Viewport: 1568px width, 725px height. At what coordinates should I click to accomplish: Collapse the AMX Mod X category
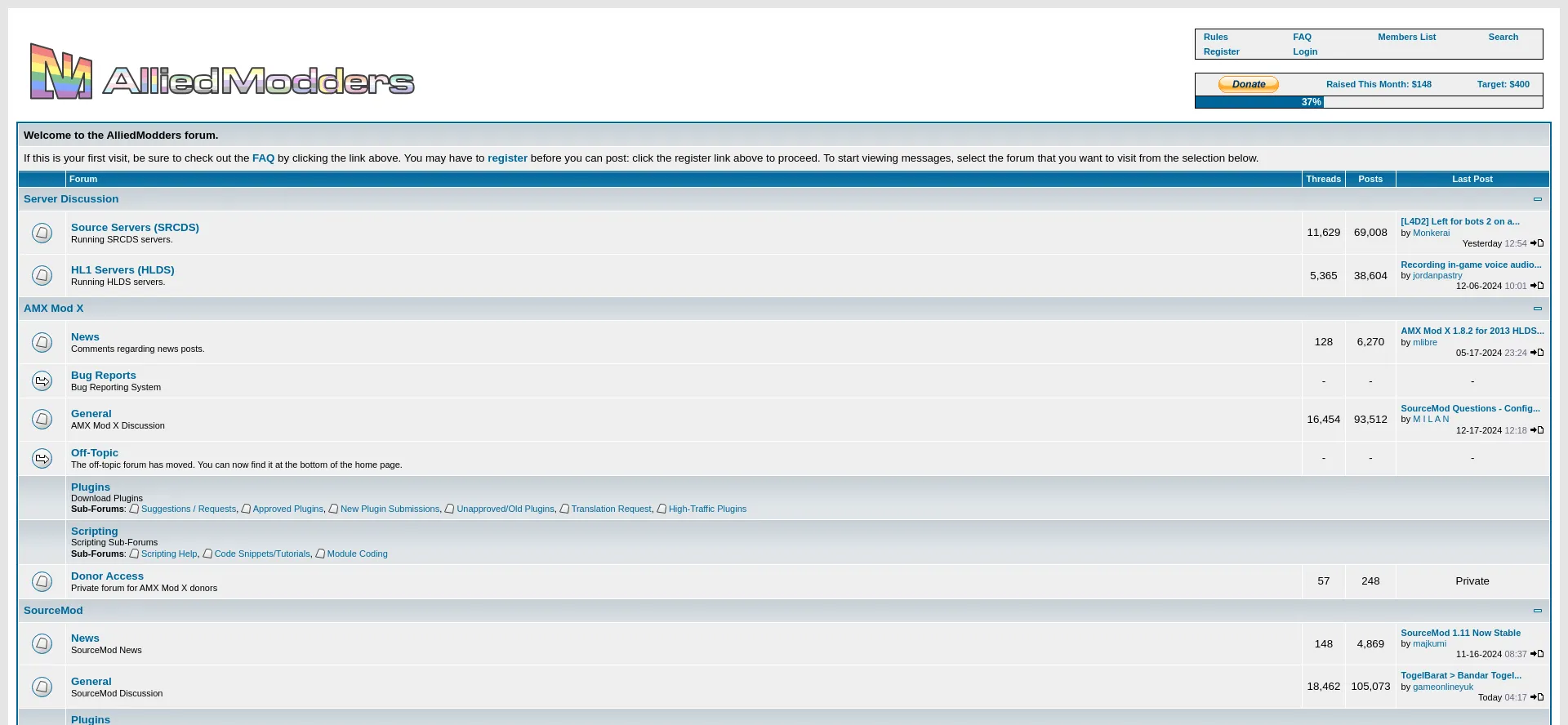point(1538,309)
